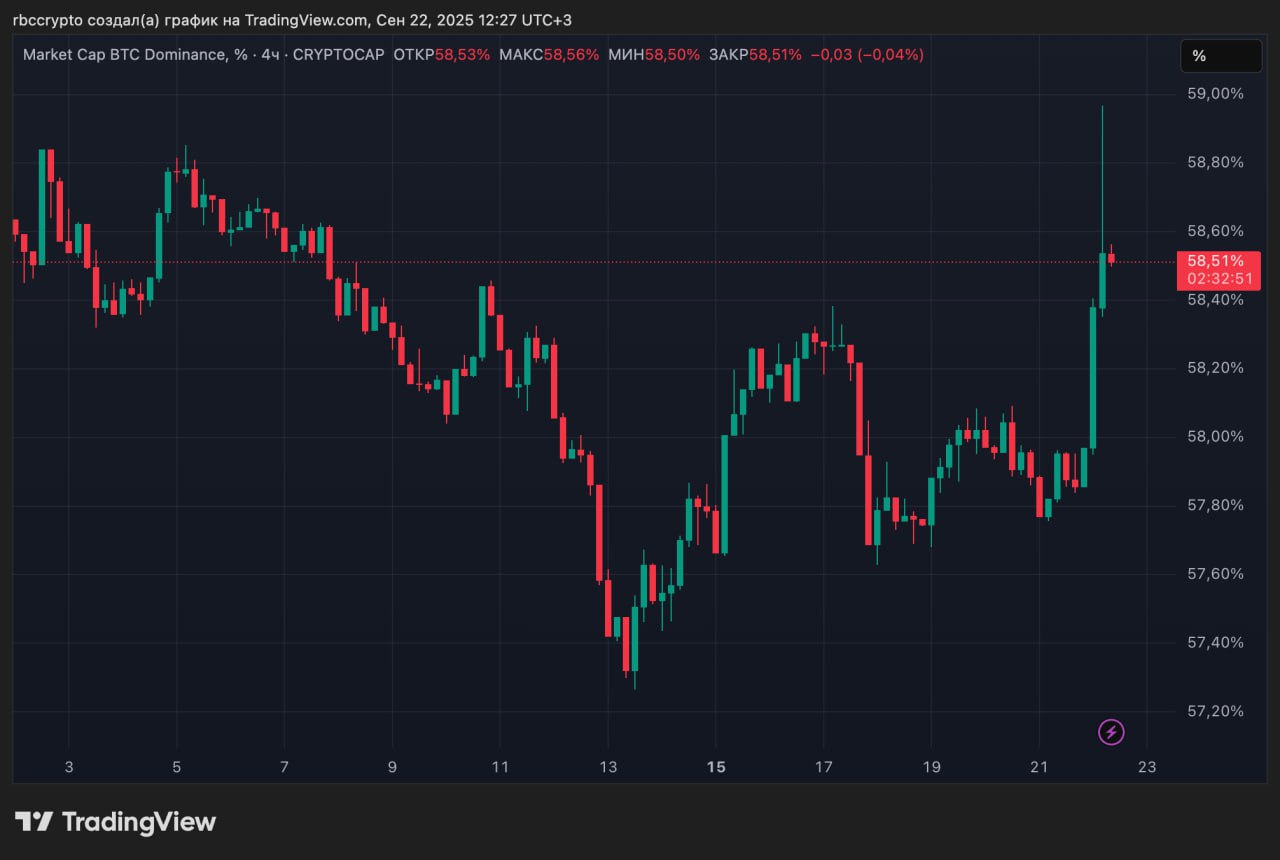Click the 23 date axis label
Viewport: 1280px width, 860px height.
coord(1147,767)
